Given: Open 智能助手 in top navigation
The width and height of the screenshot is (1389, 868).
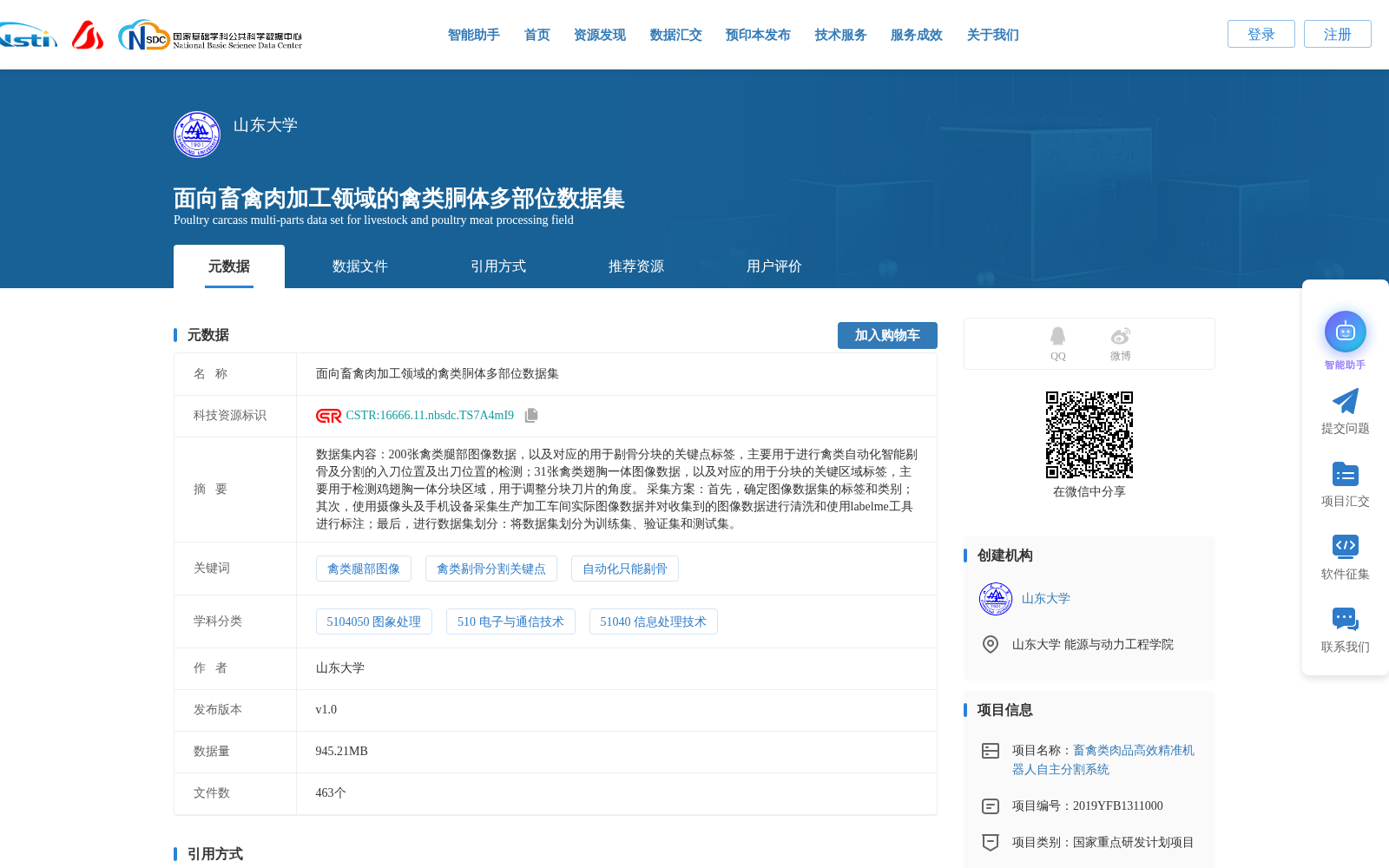Looking at the screenshot, I should 473,35.
